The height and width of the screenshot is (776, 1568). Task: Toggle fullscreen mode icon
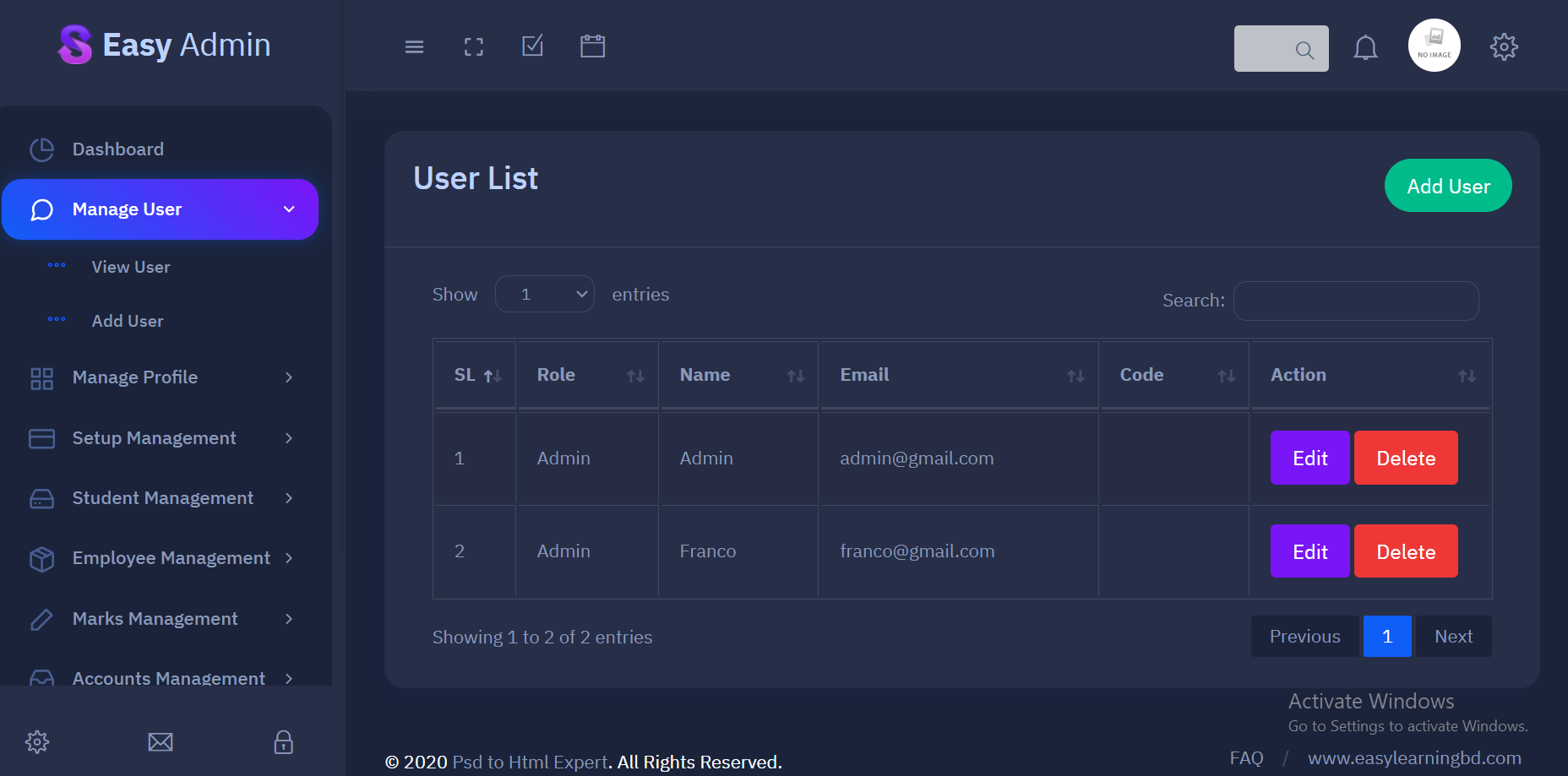click(x=474, y=47)
